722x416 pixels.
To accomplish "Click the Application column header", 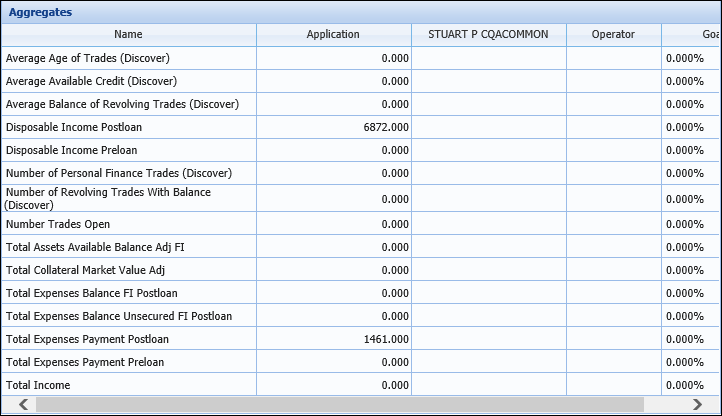I will click(x=333, y=35).
